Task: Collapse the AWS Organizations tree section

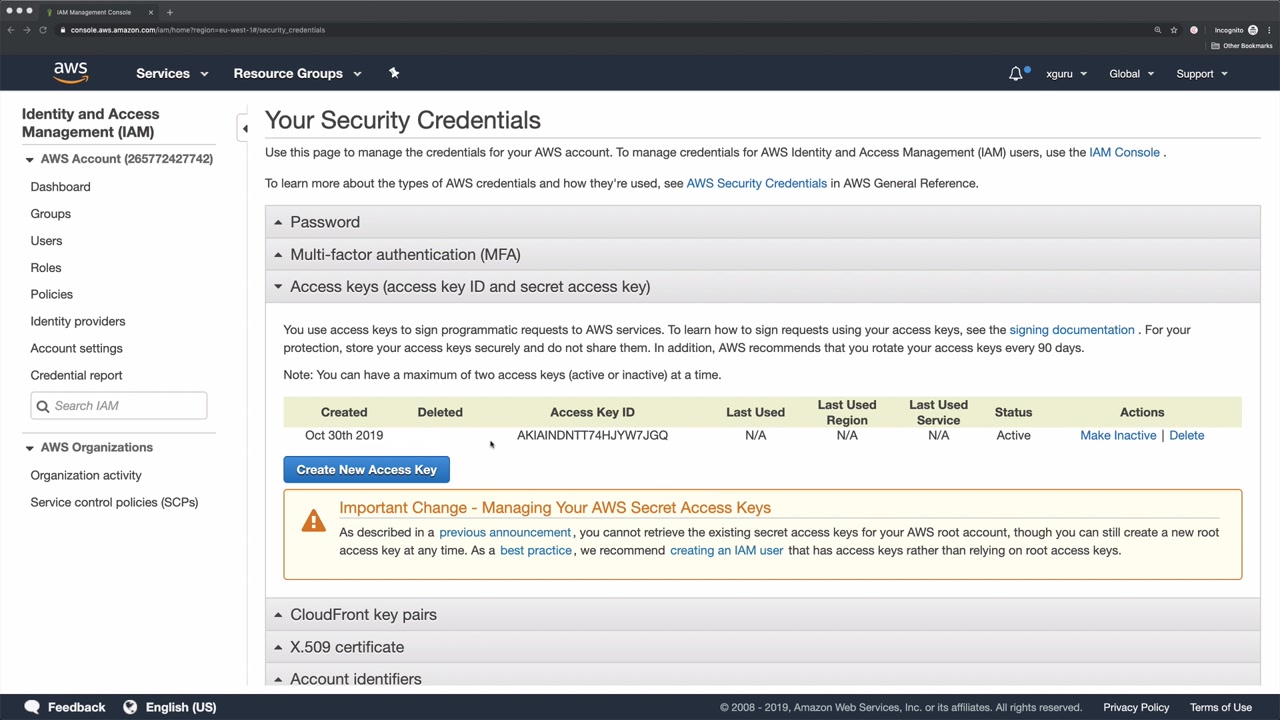Action: tap(29, 447)
